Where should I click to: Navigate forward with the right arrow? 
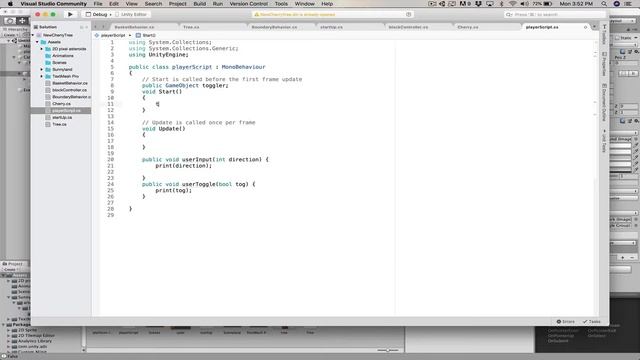click(103, 27)
